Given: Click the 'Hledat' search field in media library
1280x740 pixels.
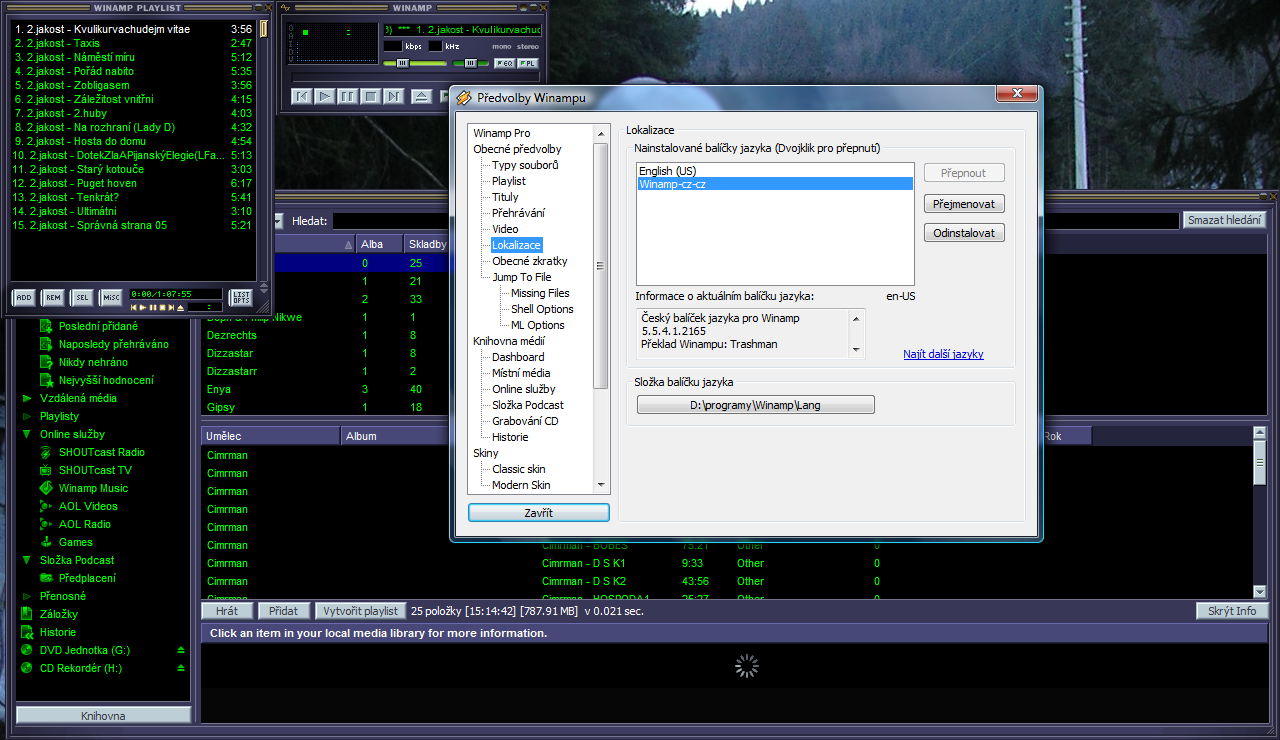Looking at the screenshot, I should (x=755, y=220).
